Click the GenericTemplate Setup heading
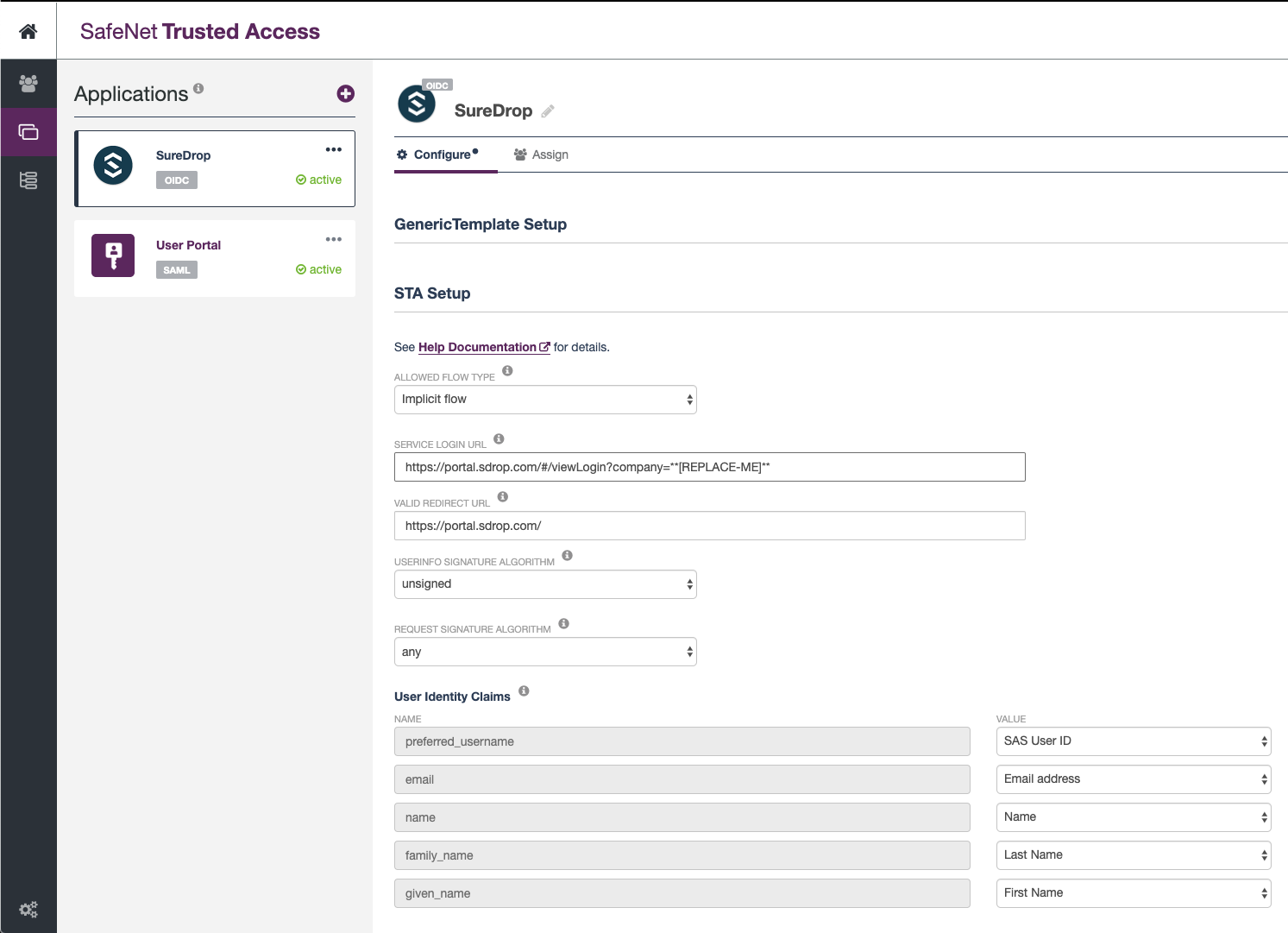 click(481, 224)
